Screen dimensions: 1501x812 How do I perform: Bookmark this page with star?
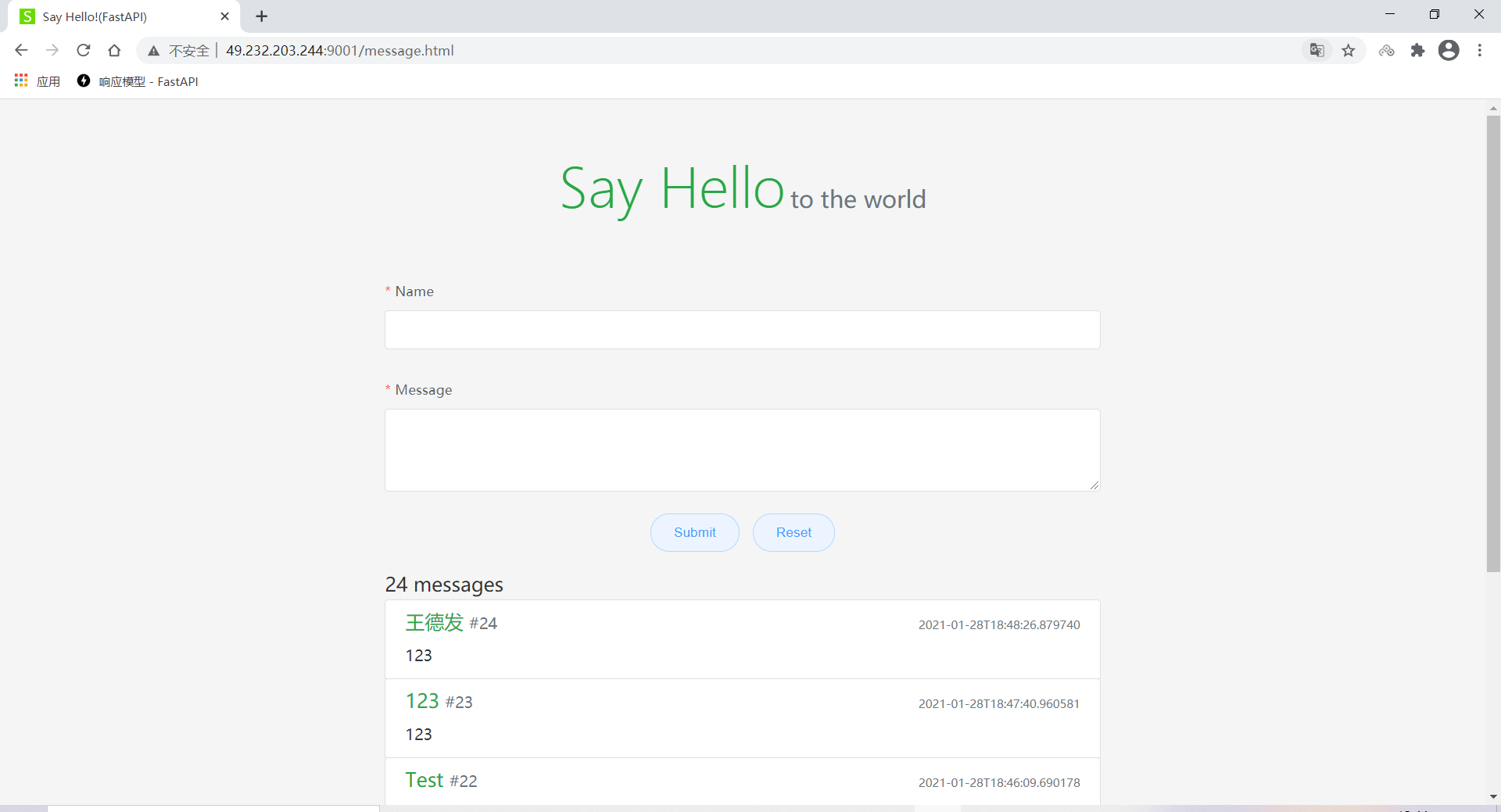coord(1349,50)
